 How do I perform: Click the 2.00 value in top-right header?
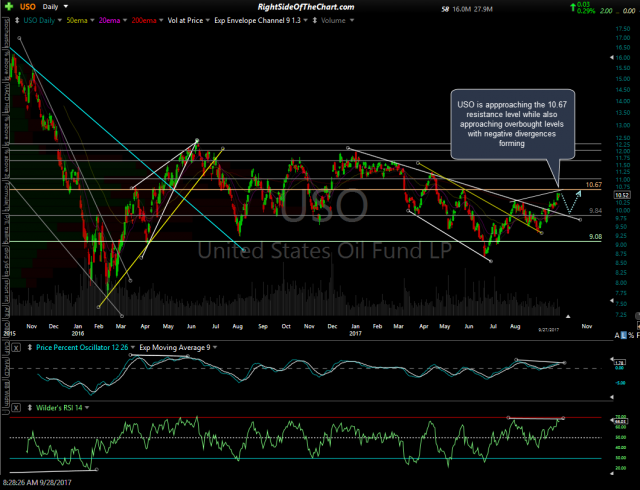[x=606, y=11]
